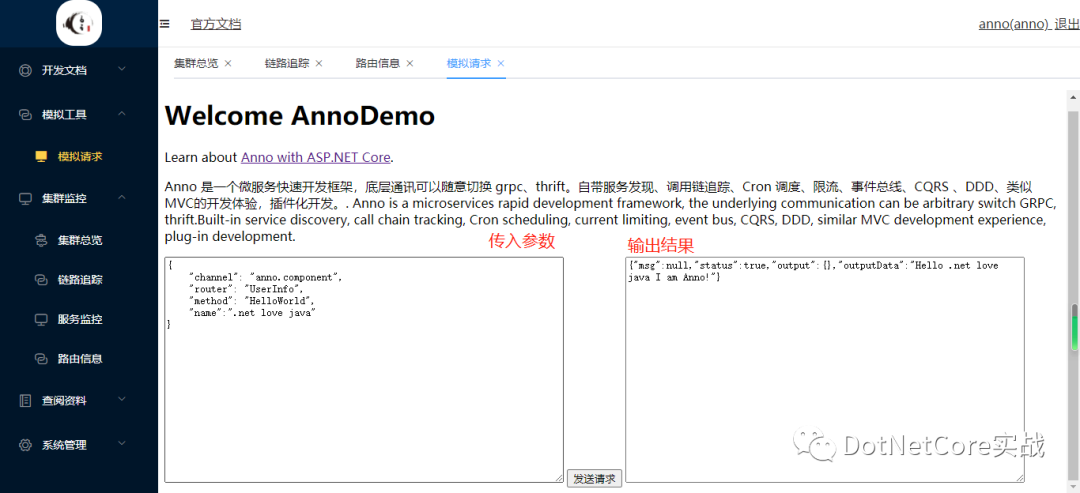Open 路由信息 in the sidebar
The width and height of the screenshot is (1080, 493).
(x=80, y=359)
